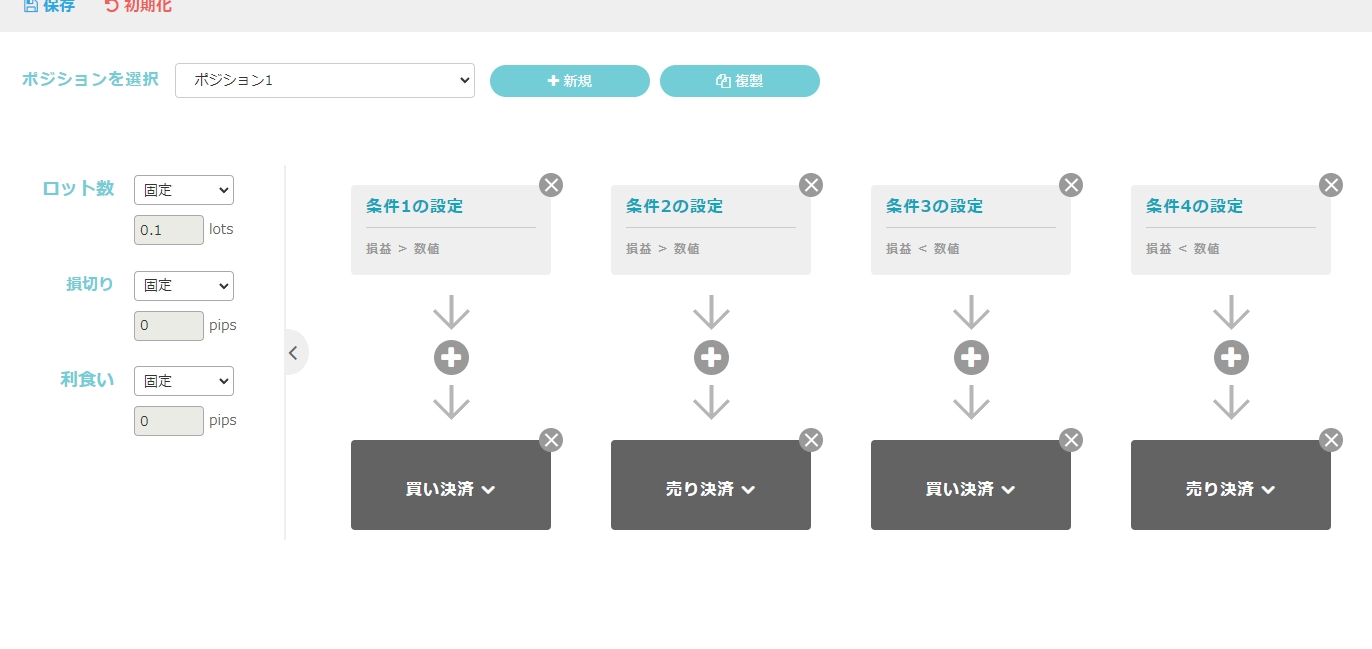The width and height of the screenshot is (1372, 649).
Task: Click the plus icon below 条件1の設定
Action: point(451,357)
